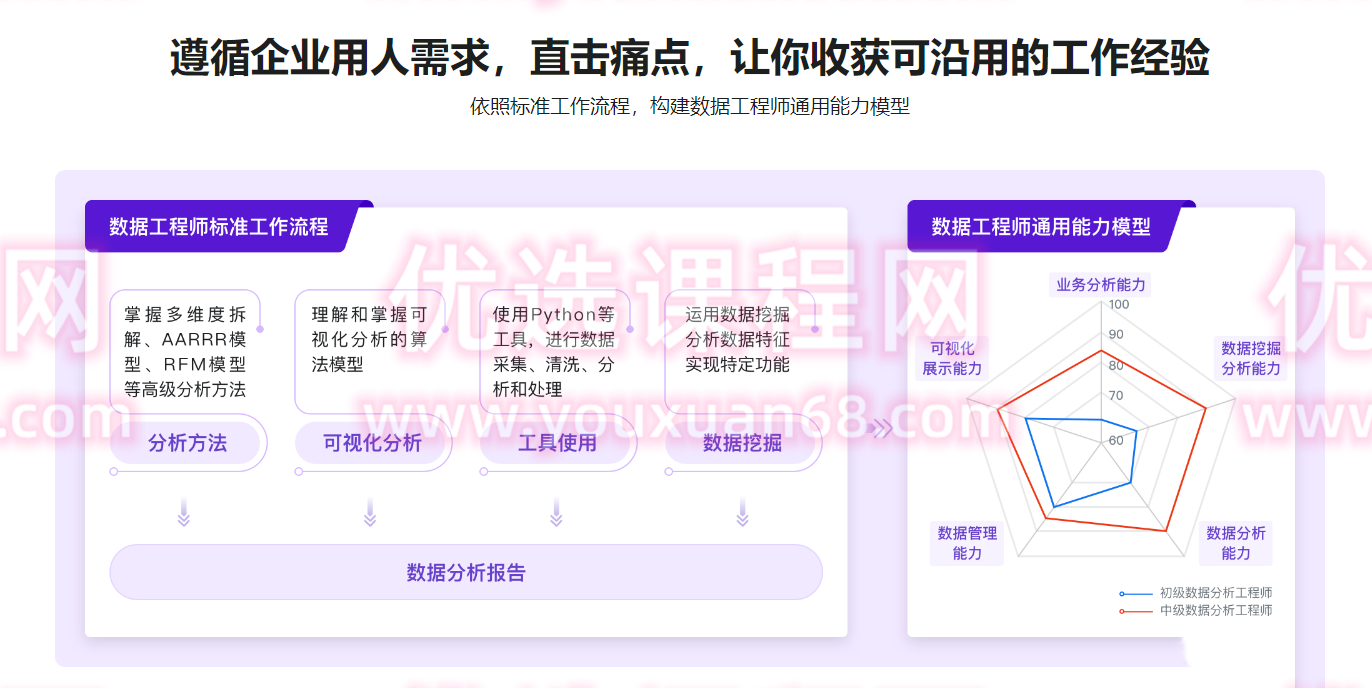Open the 数据工程师标准工作流程 header tab
Screen dimensions: 1372x688
pyautogui.click(x=220, y=227)
